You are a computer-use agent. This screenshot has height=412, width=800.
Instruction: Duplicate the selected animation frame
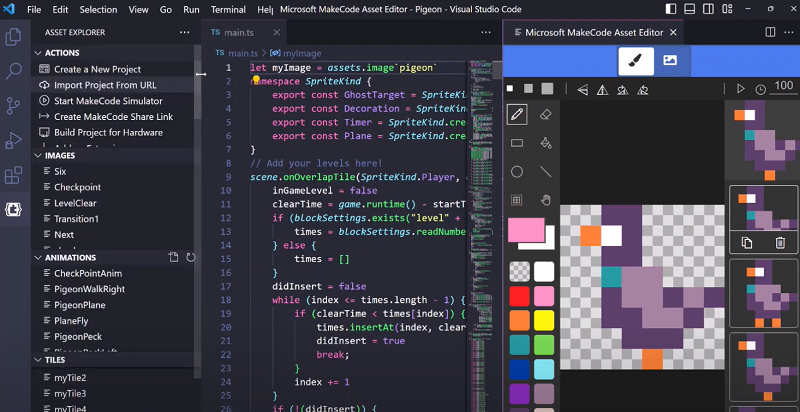point(746,243)
